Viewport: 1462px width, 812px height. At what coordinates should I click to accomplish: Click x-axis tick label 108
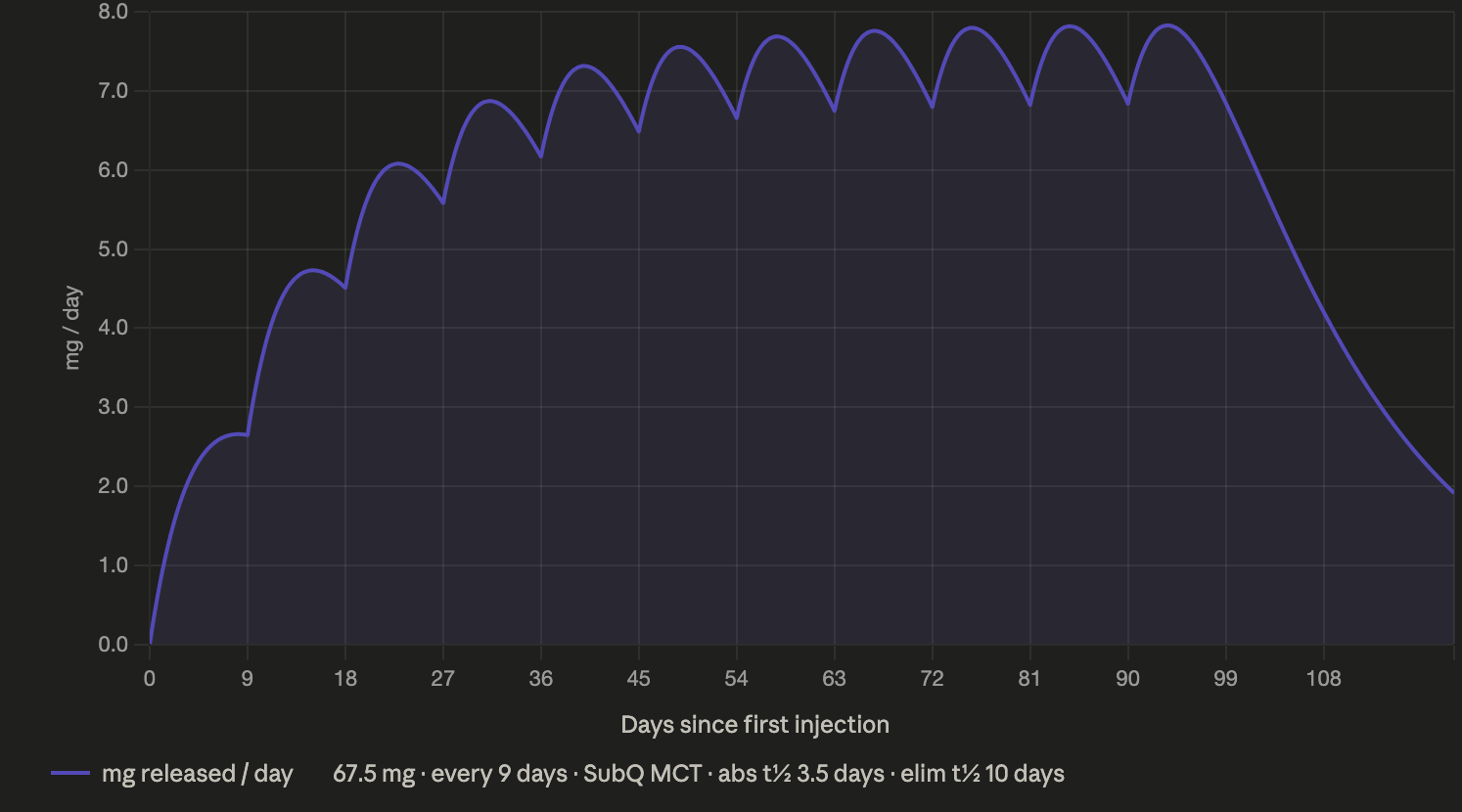(x=1324, y=678)
